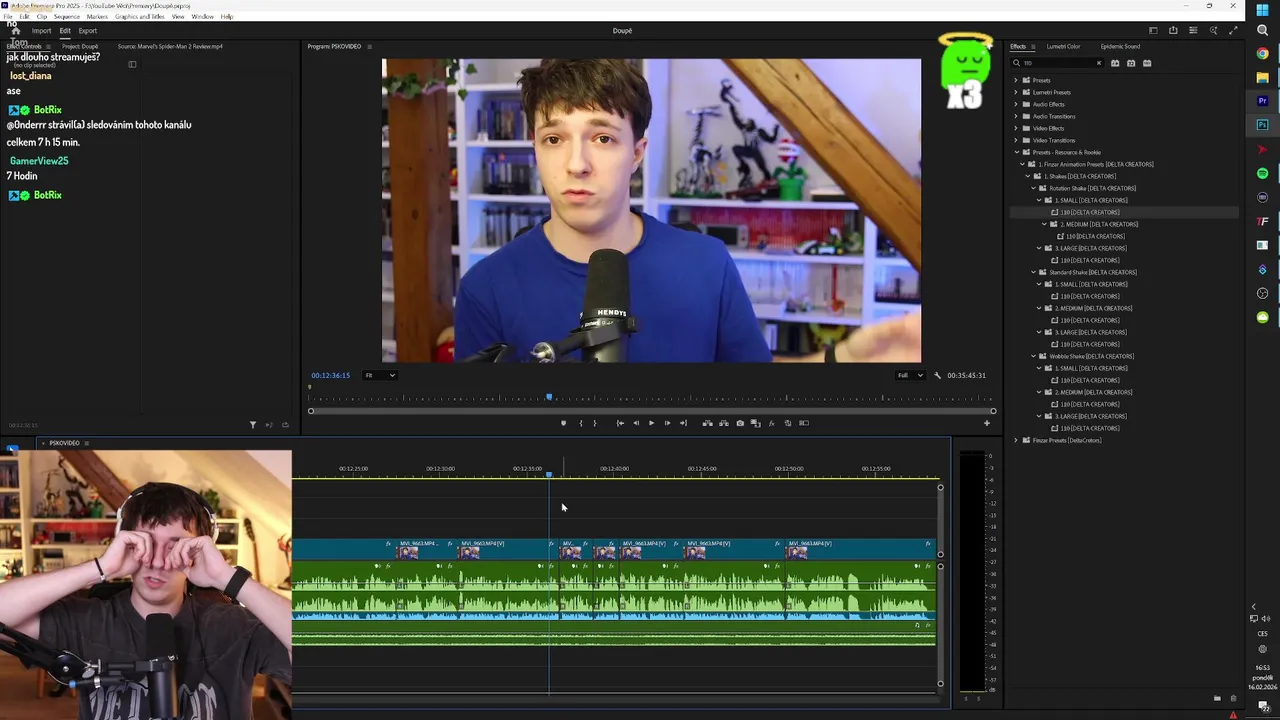1280x720 pixels.
Task: Click the Home icon
Action: coord(15,31)
